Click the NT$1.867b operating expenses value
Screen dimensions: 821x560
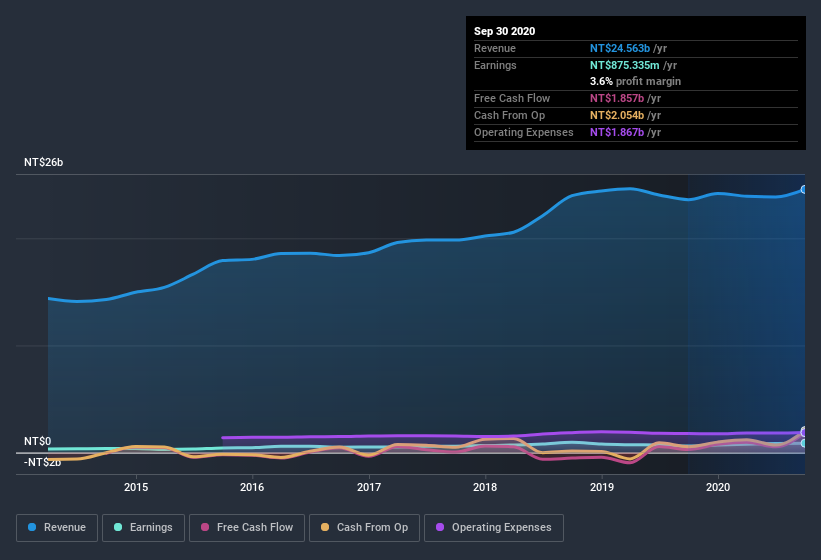617,132
